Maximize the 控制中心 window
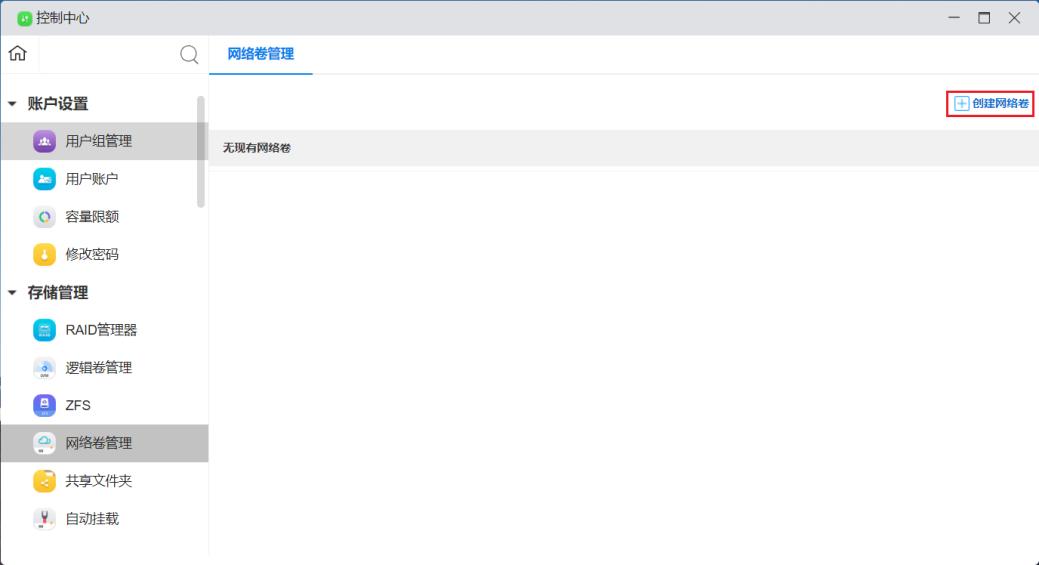Viewport: 1039px width, 565px height. click(x=985, y=18)
